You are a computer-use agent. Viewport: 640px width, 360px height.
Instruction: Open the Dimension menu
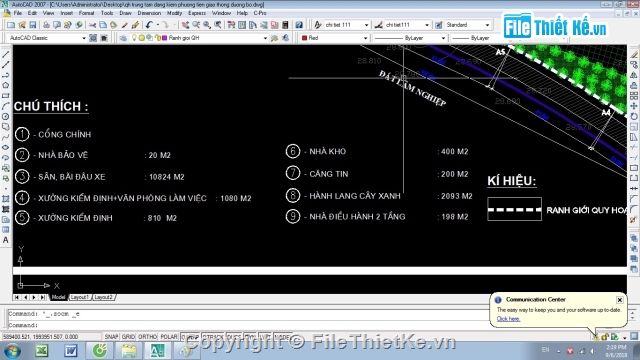tap(149, 13)
